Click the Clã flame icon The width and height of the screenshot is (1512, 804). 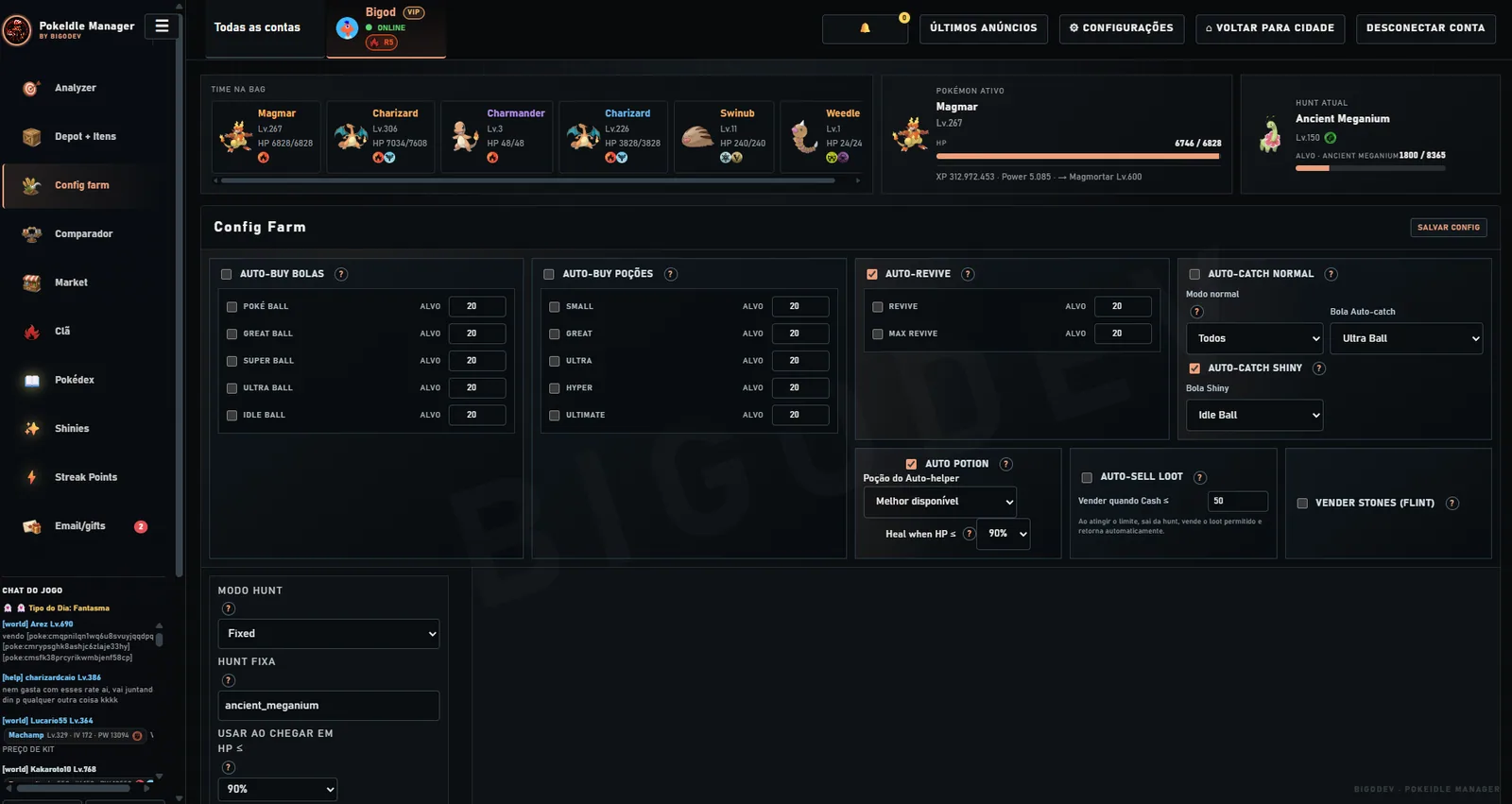(x=31, y=332)
